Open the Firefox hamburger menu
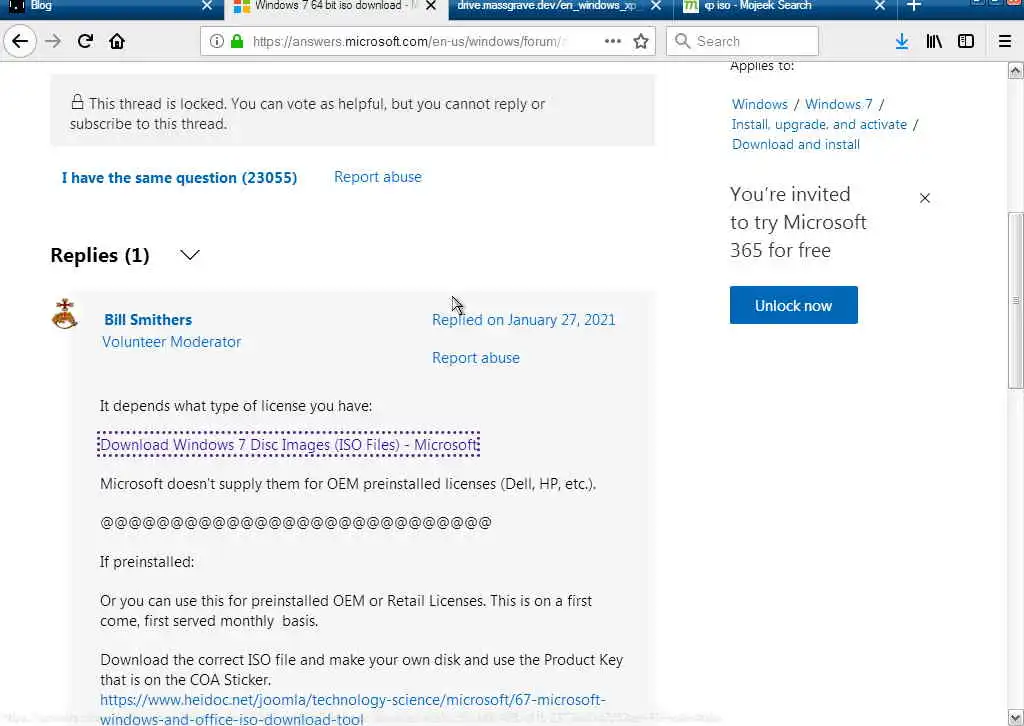This screenshot has height=726, width=1024. click(1005, 41)
